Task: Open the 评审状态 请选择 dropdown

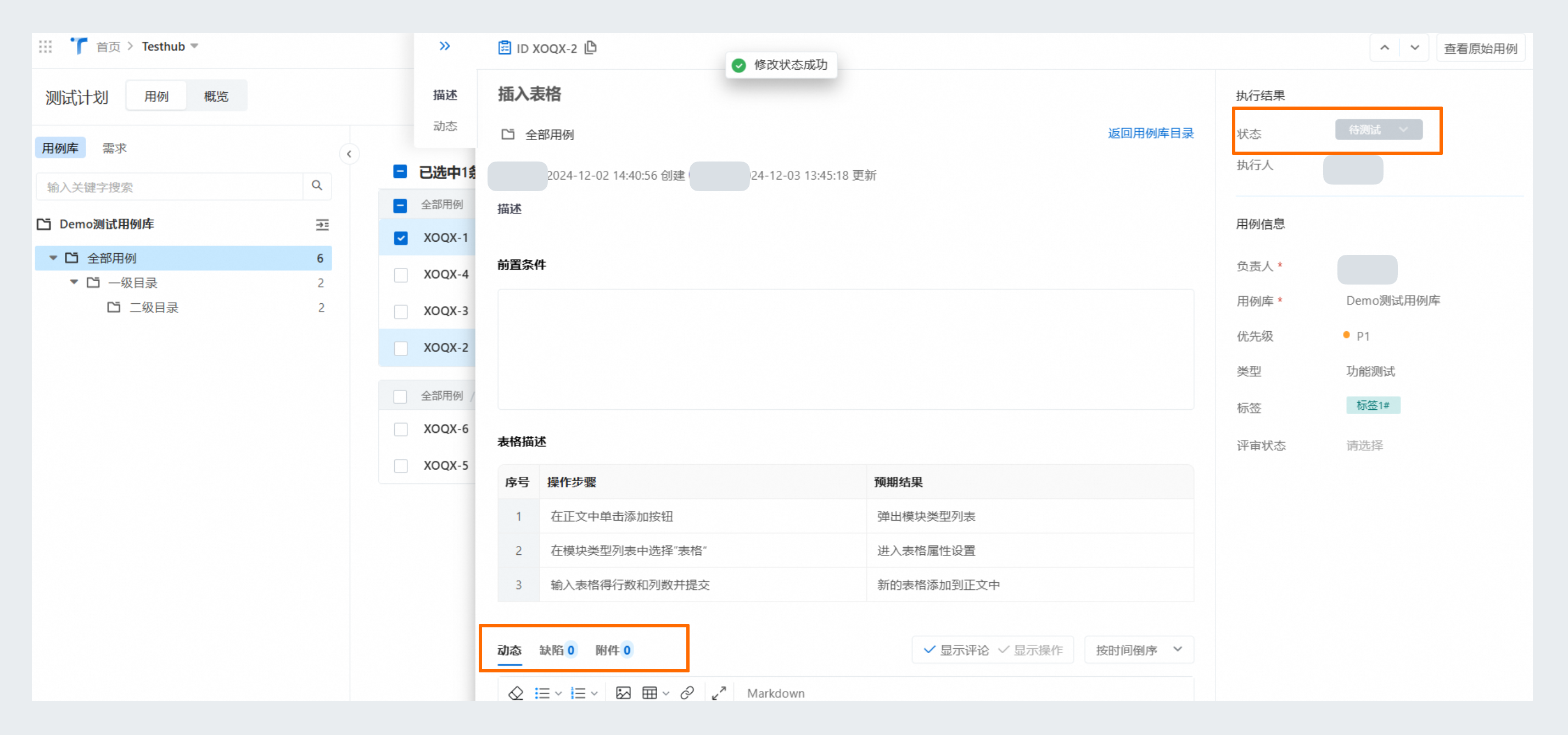Action: (1364, 445)
